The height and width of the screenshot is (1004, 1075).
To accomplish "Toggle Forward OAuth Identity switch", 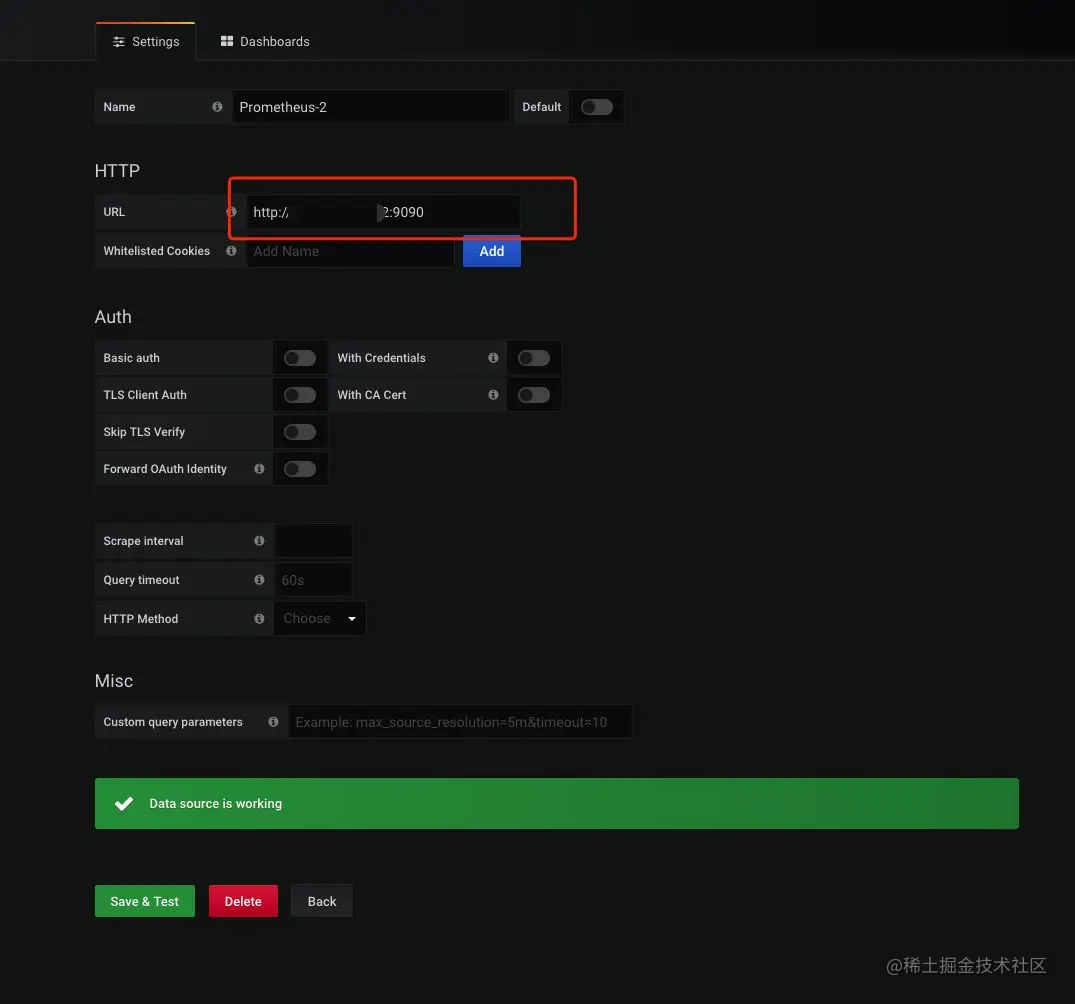I will point(300,469).
